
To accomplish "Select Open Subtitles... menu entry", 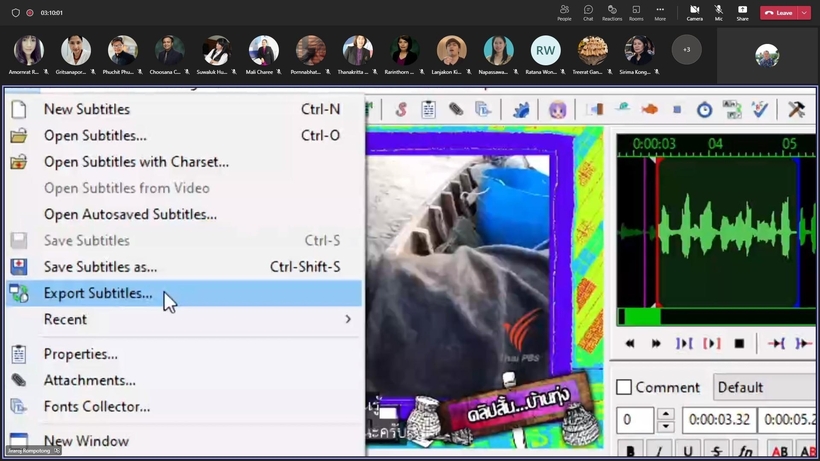I will [x=184, y=135].
